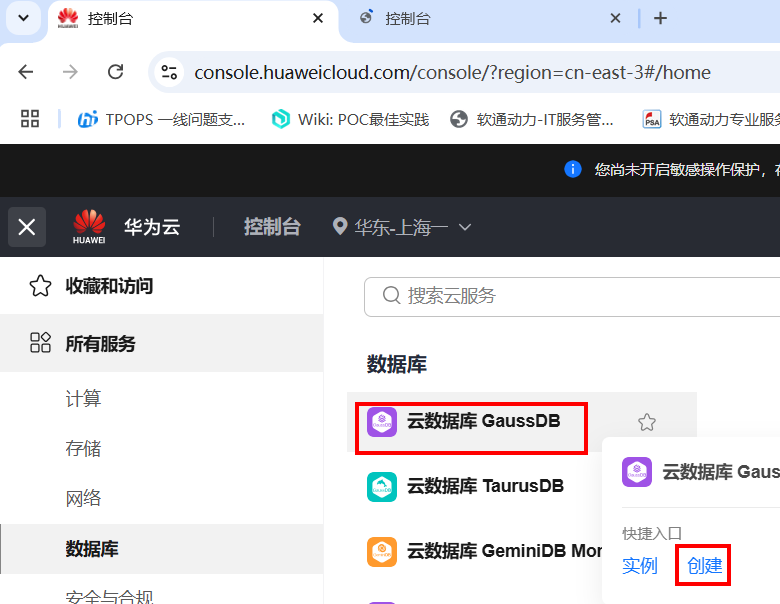Open the 华东-上海一 region dropdown
Screen dimensions: 780x604
[402, 227]
